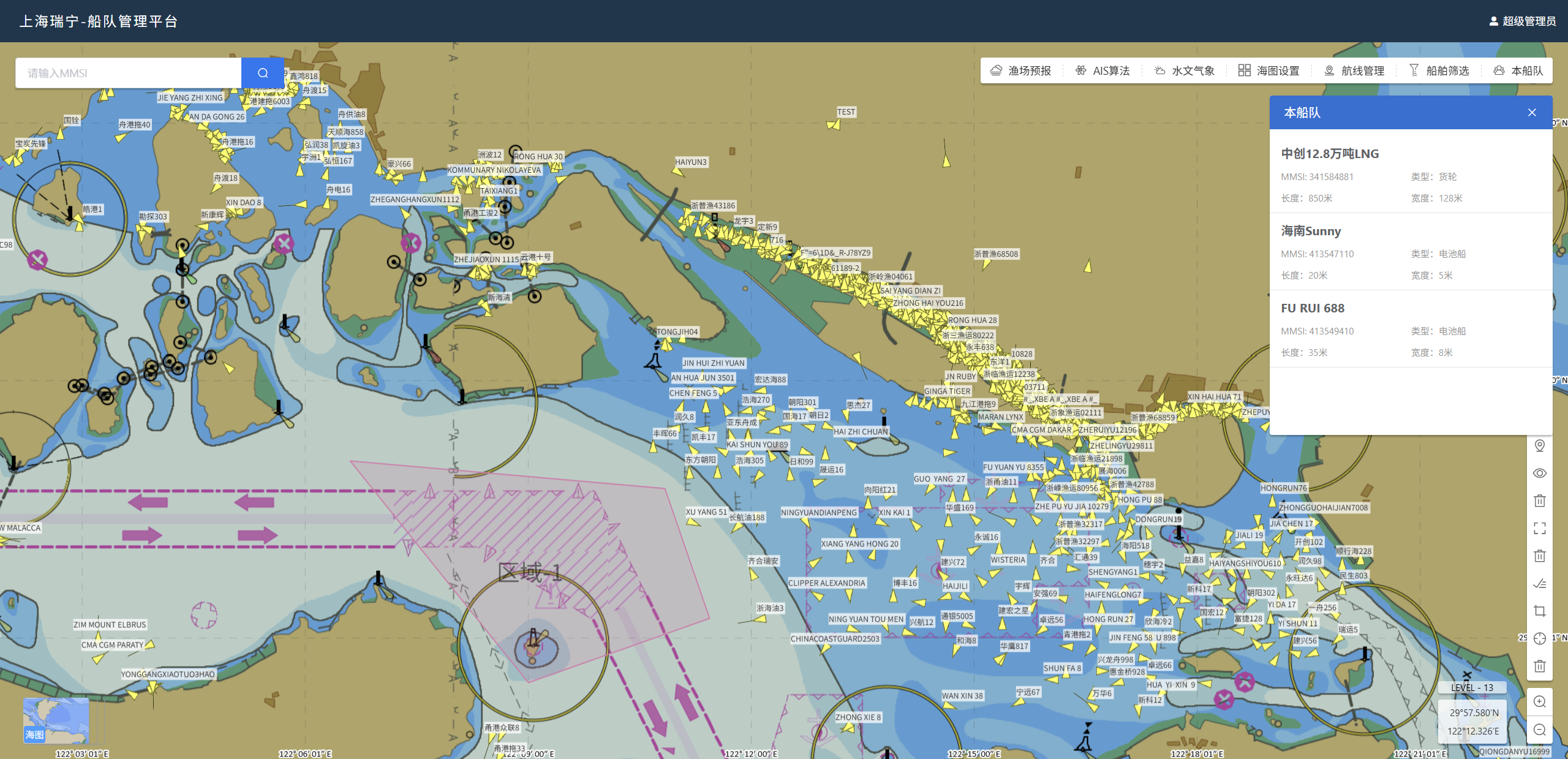Click the CLIPPER ALEXANDRIA ship label
This screenshot has height=759, width=1568.
click(827, 583)
